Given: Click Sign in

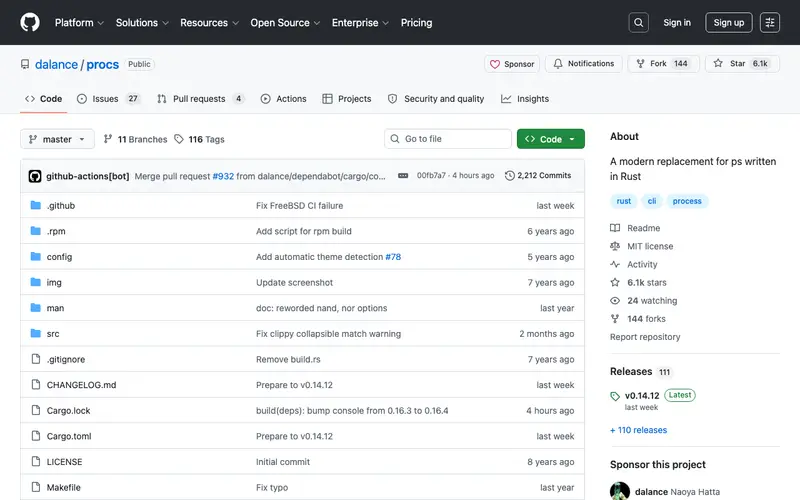Looking at the screenshot, I should 677,22.
